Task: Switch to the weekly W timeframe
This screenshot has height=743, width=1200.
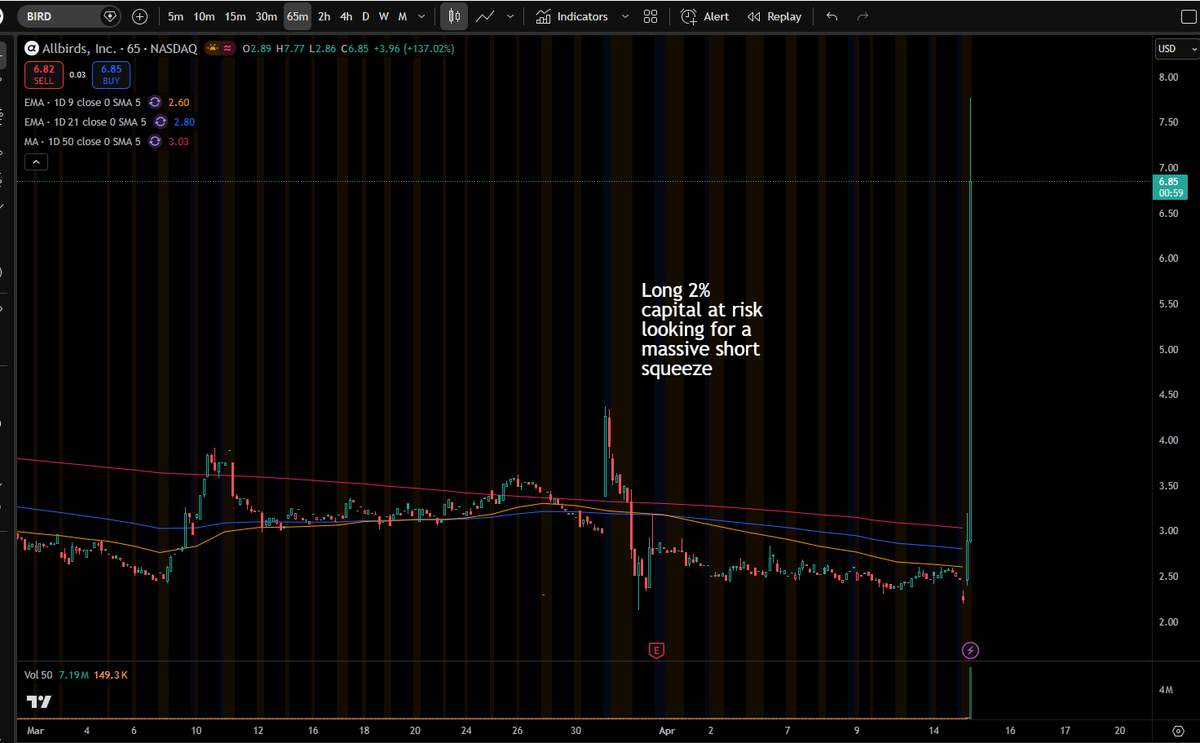Action: 383,16
